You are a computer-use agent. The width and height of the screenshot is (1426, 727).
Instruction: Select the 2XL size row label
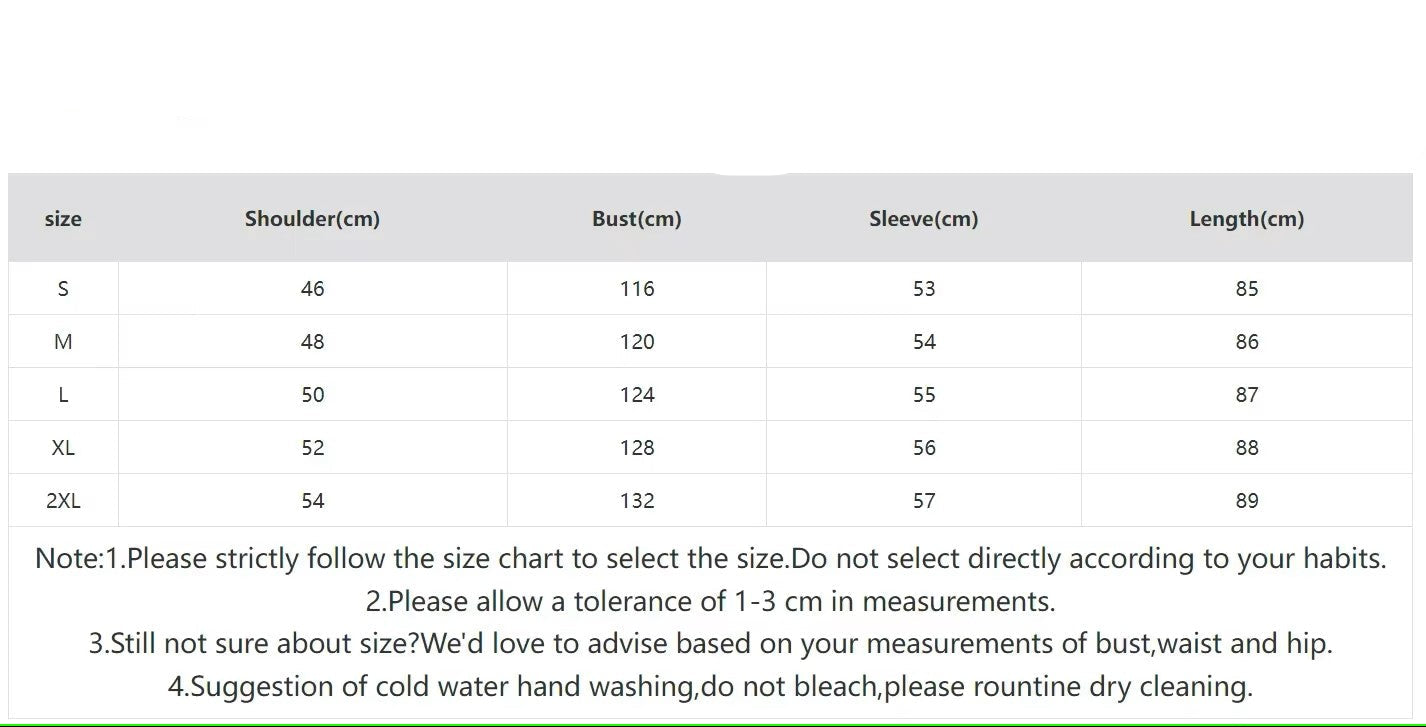tap(63, 501)
